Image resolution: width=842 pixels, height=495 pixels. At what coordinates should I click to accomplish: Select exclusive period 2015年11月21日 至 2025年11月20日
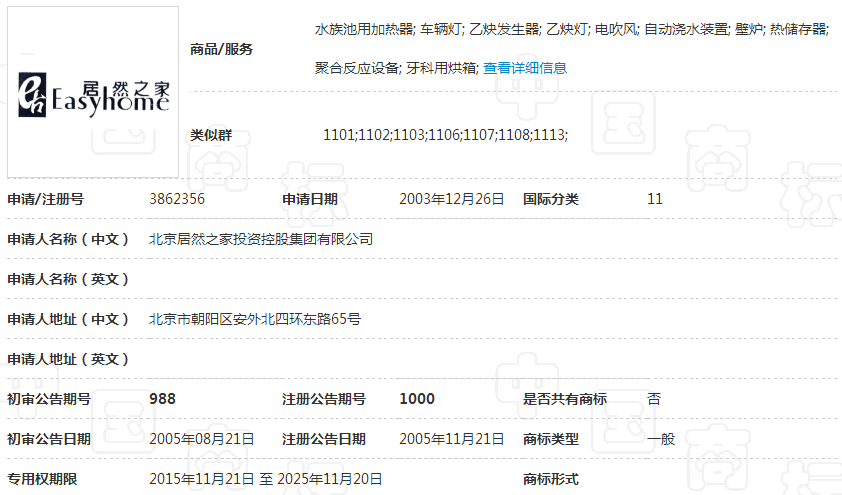[x=265, y=479]
